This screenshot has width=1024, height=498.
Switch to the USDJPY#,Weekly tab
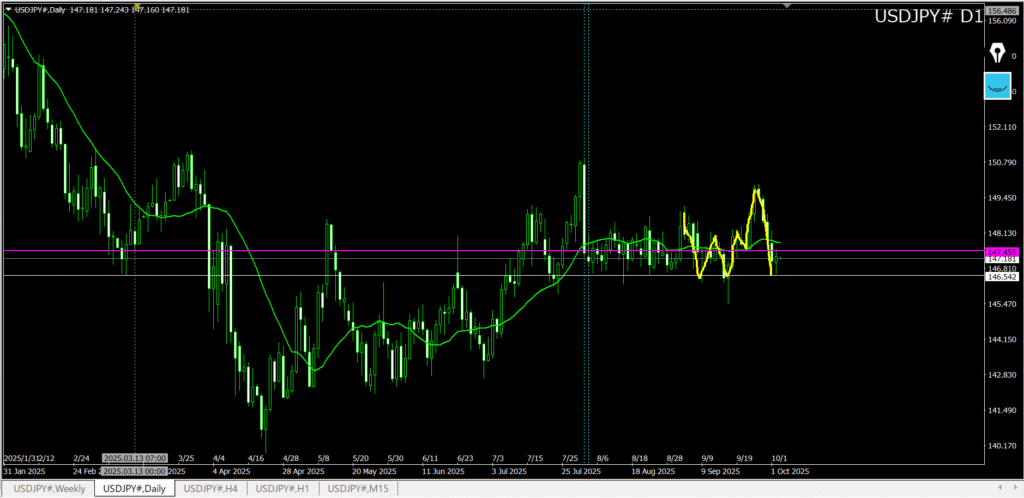tap(49, 488)
